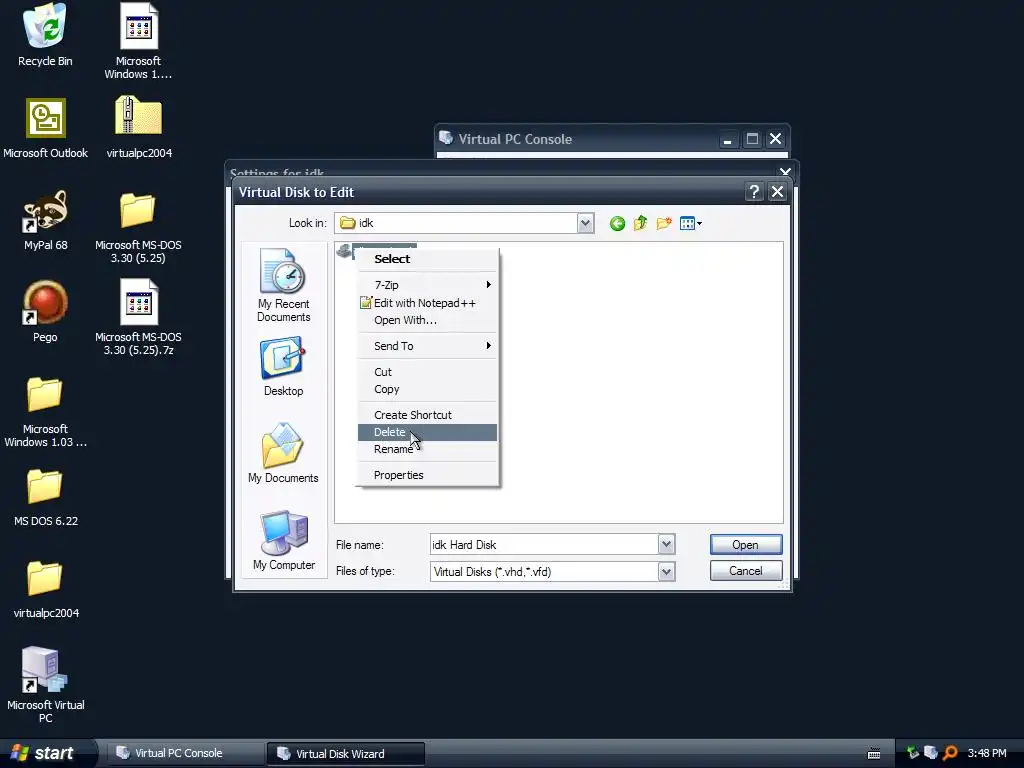
Task: Choose Delete in context menu
Action: (x=427, y=432)
